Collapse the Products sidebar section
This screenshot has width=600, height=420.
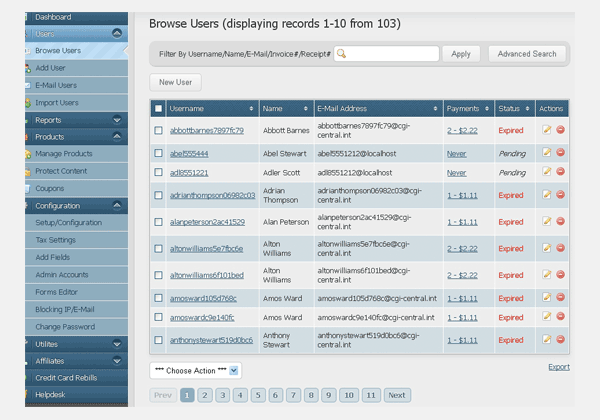(x=117, y=137)
